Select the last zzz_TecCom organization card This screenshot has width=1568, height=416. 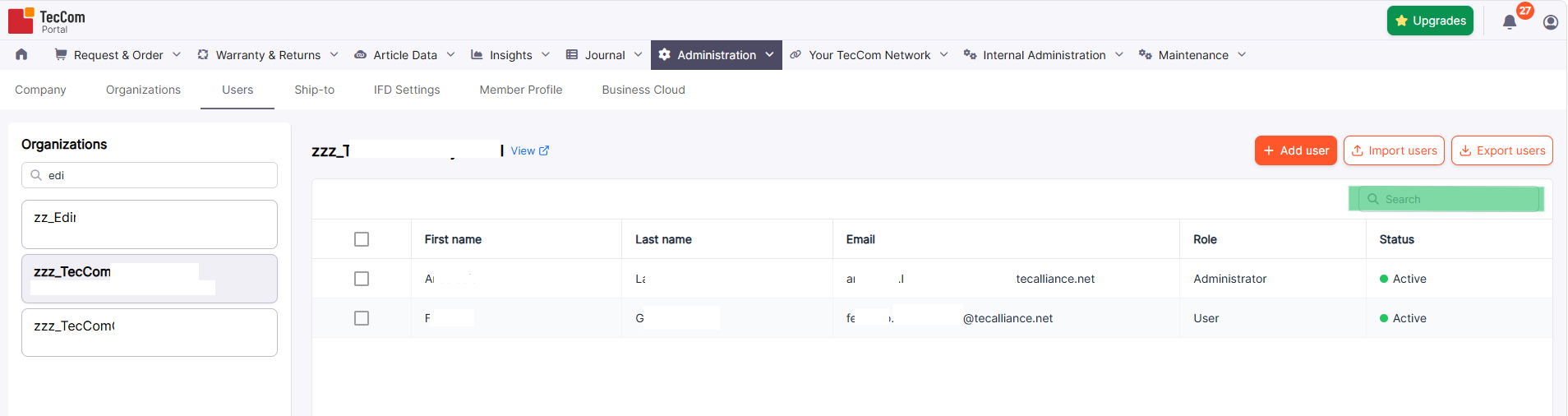pyautogui.click(x=150, y=332)
